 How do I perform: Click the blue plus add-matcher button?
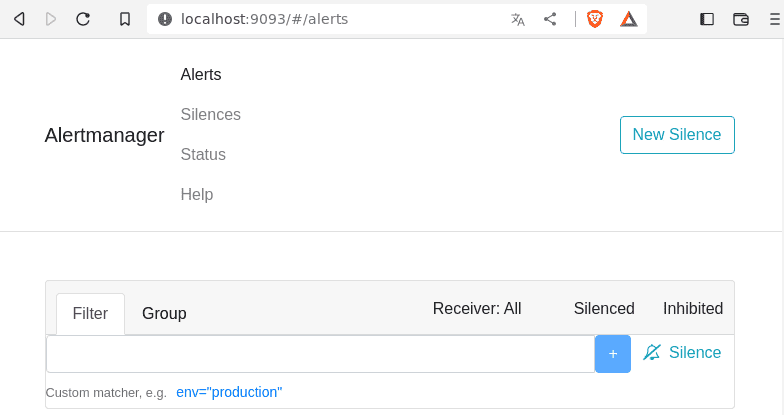coord(612,354)
